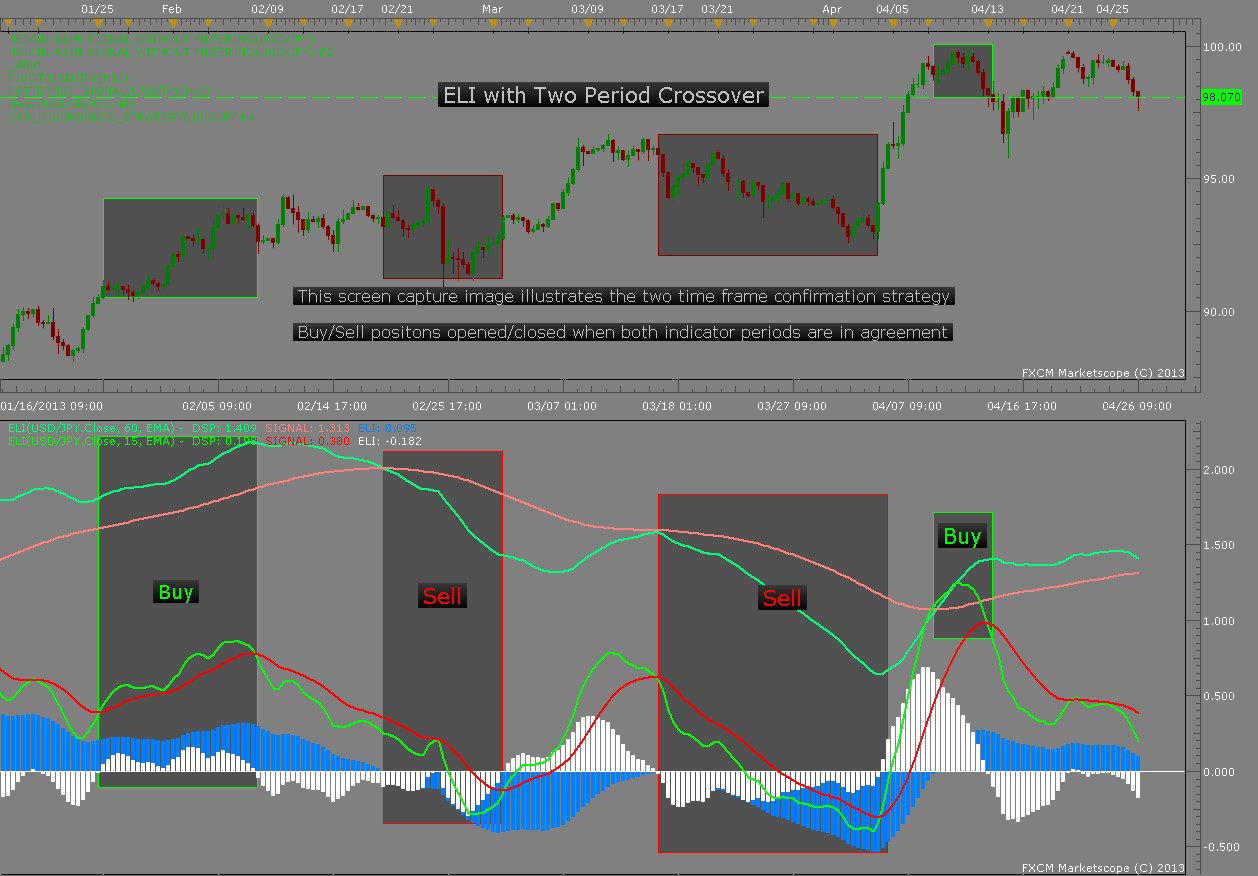Select the Buy label near 04/07
The height and width of the screenshot is (876, 1258).
point(962,536)
